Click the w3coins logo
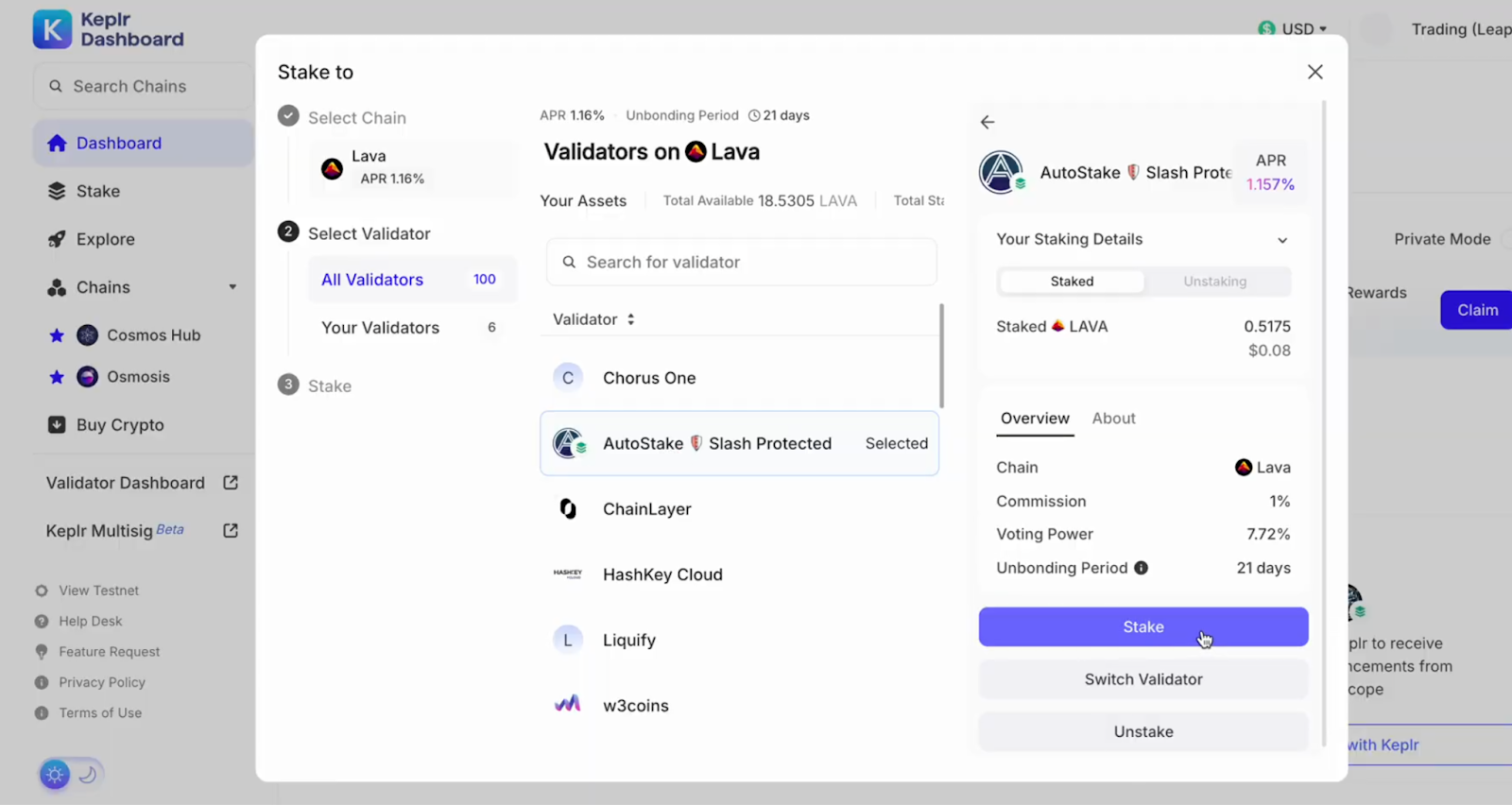Screen dimensions: 1512x805 click(568, 704)
